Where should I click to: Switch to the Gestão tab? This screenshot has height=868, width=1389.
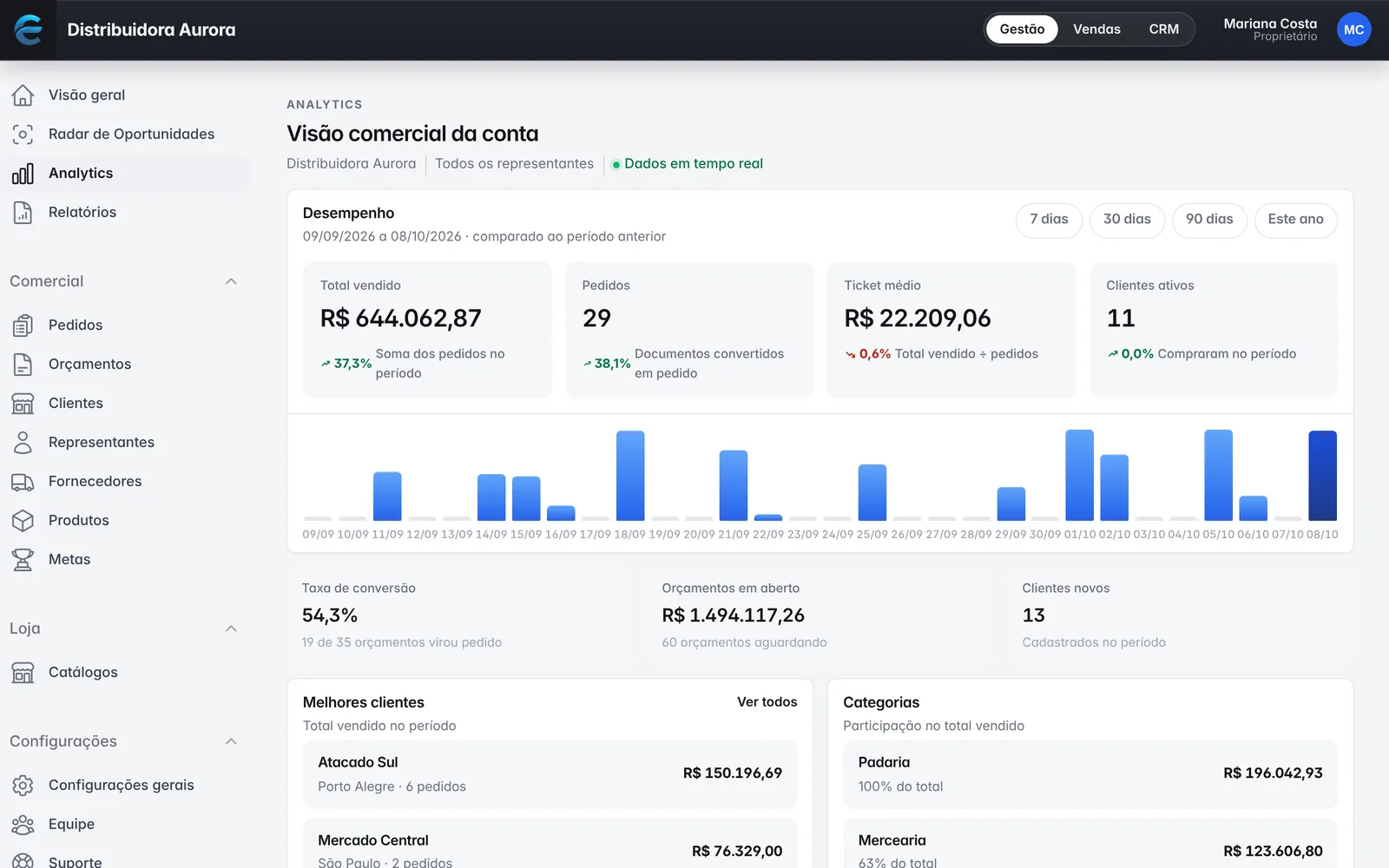point(1022,30)
